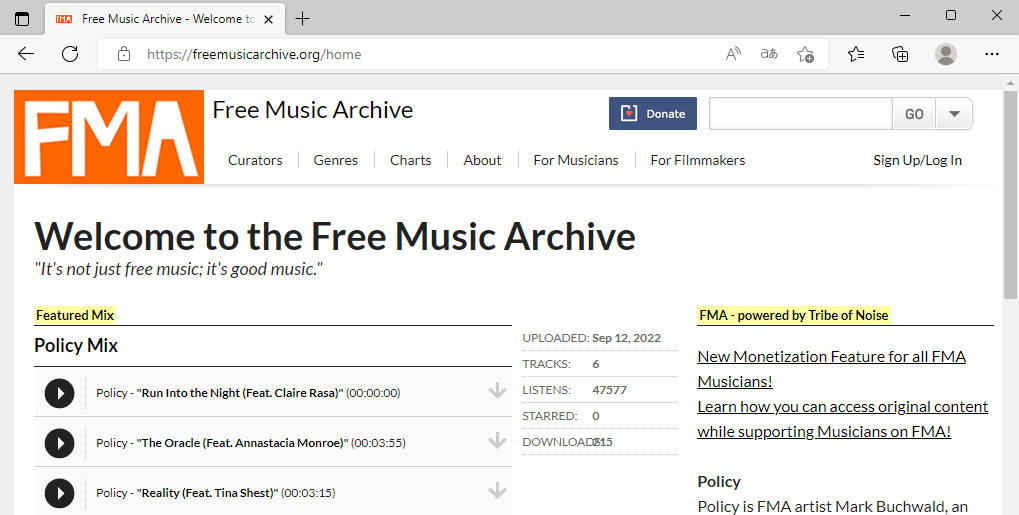Add this page to favorites star
The width and height of the screenshot is (1019, 515).
[x=805, y=54]
